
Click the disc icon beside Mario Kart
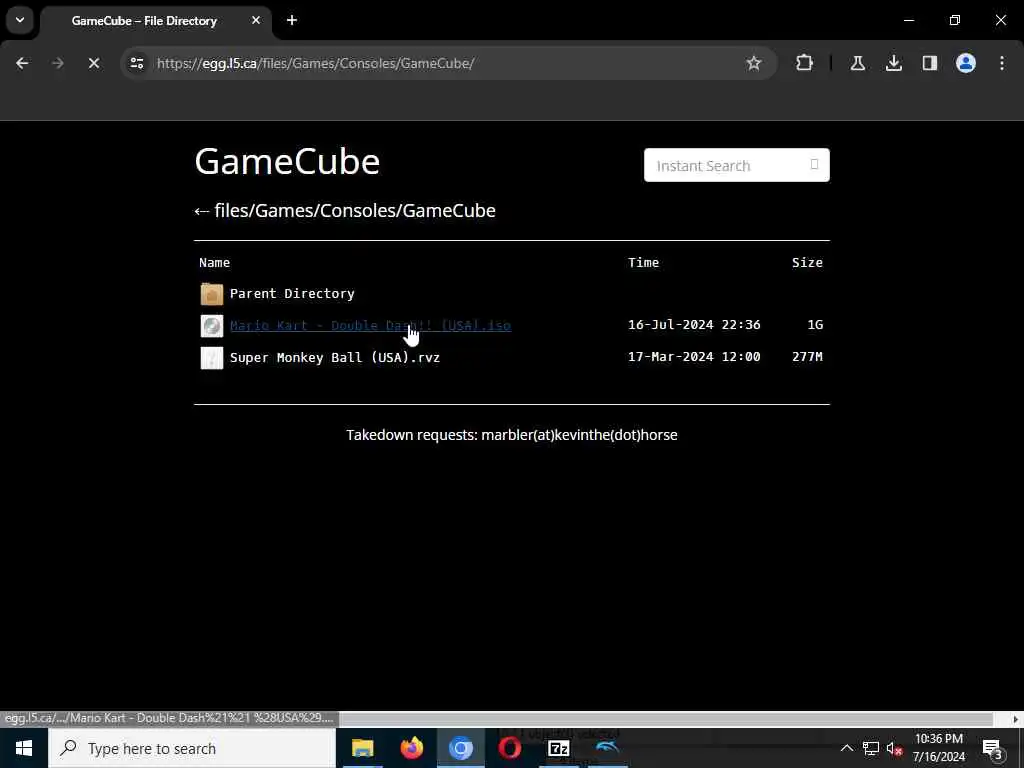(212, 326)
